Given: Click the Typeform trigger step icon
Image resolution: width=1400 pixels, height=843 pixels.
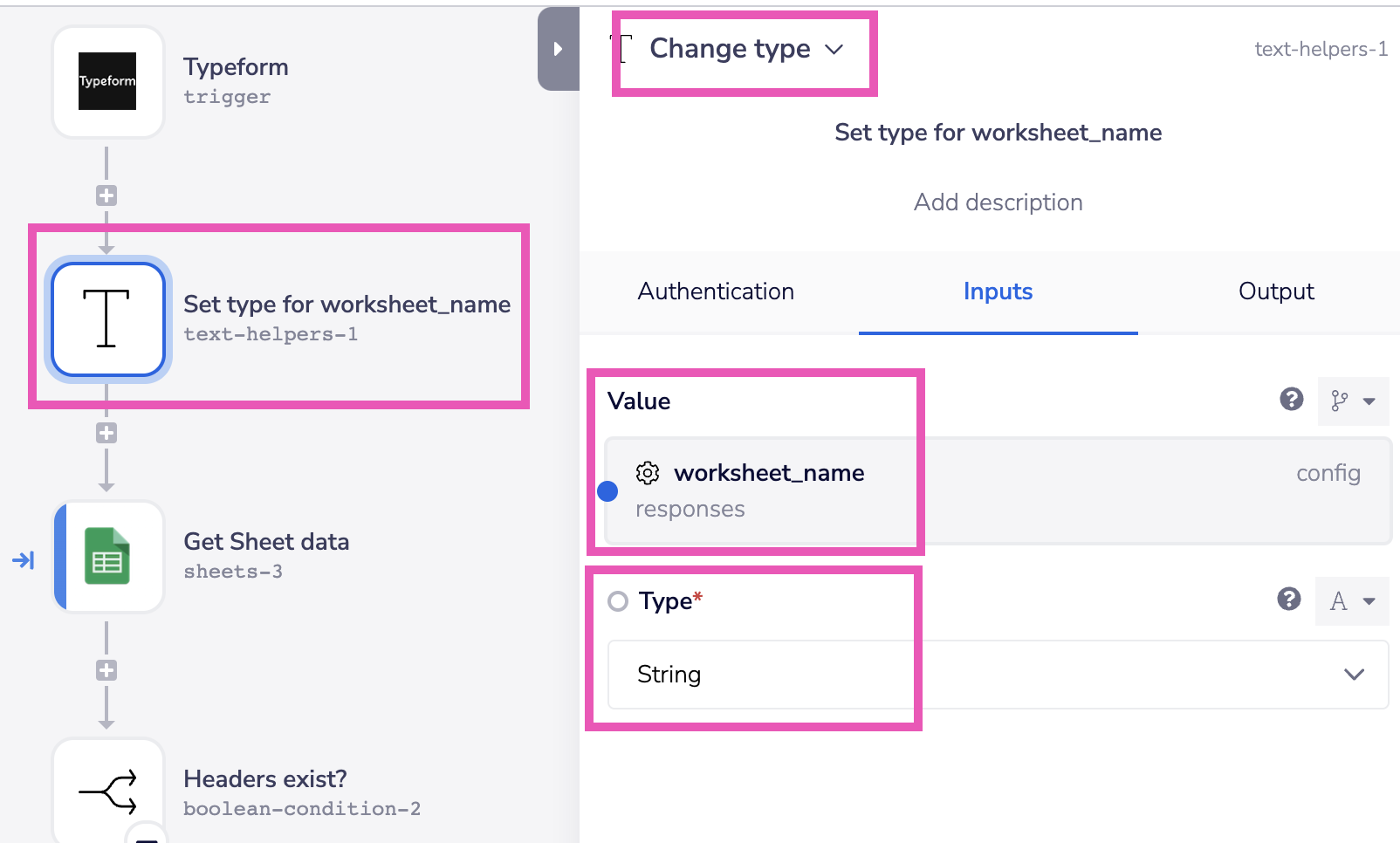Looking at the screenshot, I should click(x=107, y=81).
